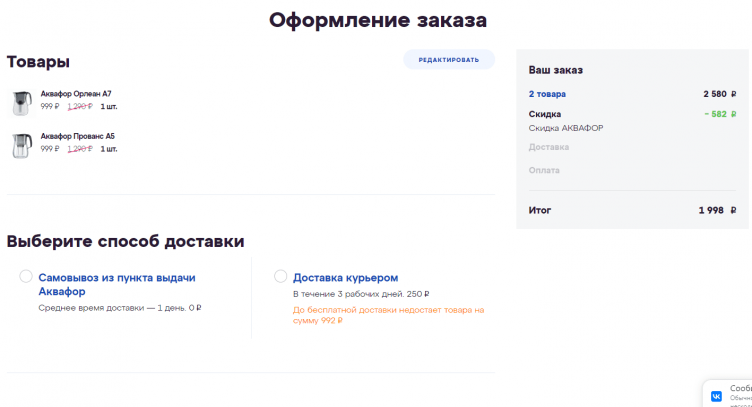The width and height of the screenshot is (752, 407).
Task: Click the Аквафор Орлеан А7 product name
Action: click(x=76, y=93)
